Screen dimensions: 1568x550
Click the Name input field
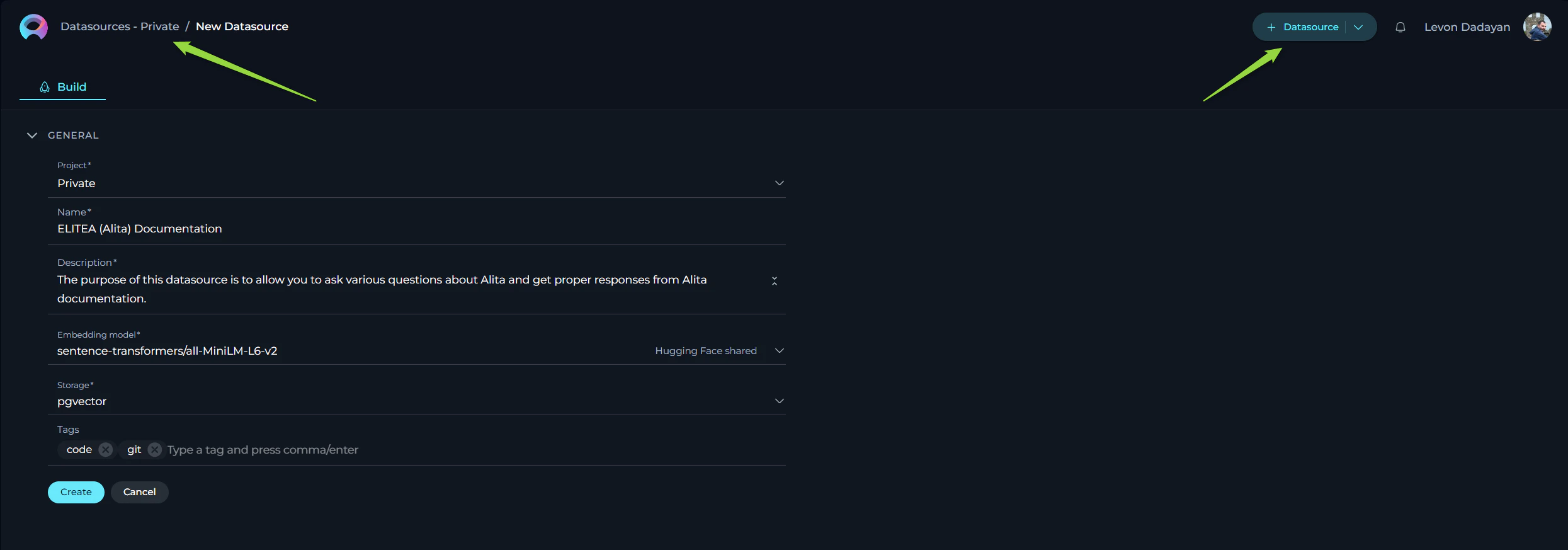point(417,229)
